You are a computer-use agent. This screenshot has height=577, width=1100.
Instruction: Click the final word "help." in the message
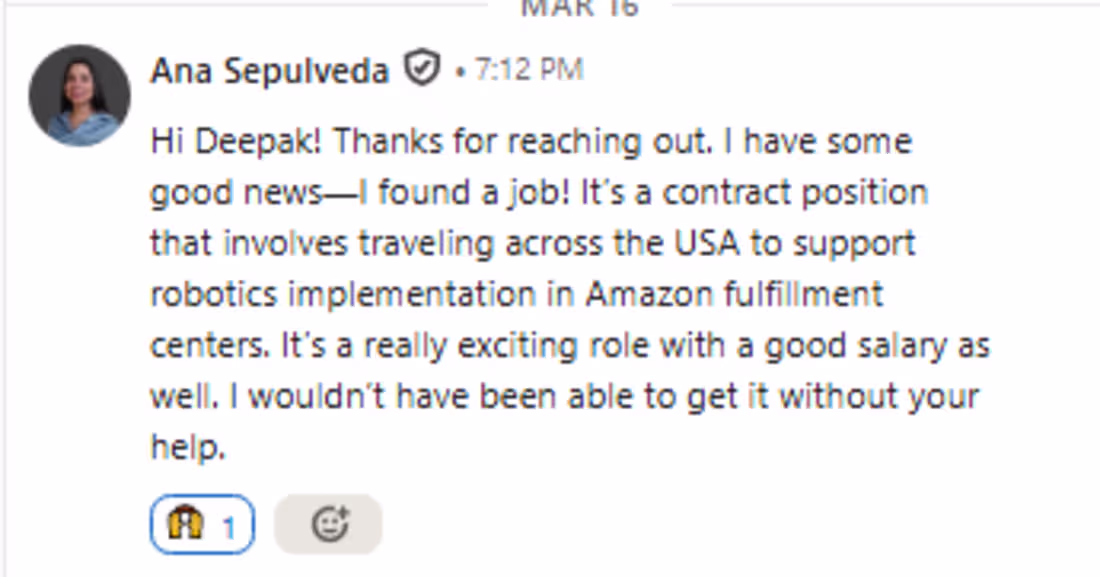coord(188,446)
